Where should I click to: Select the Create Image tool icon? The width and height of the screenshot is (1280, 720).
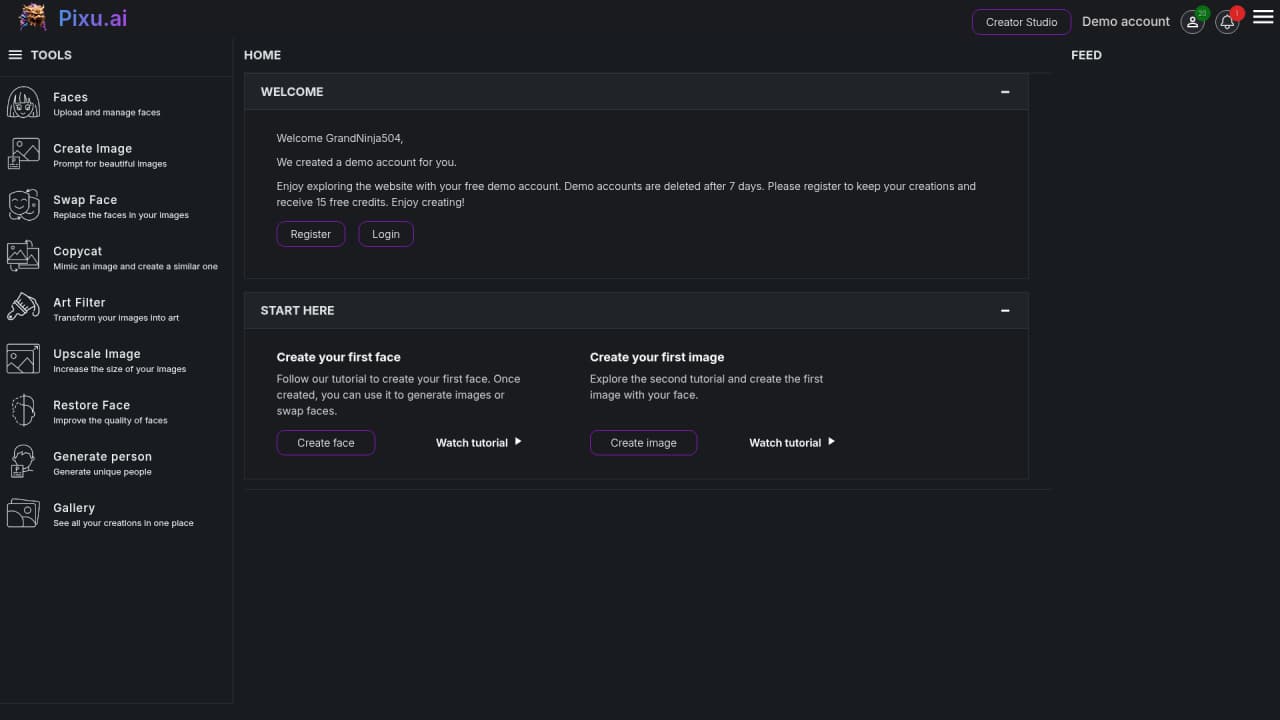click(x=23, y=153)
